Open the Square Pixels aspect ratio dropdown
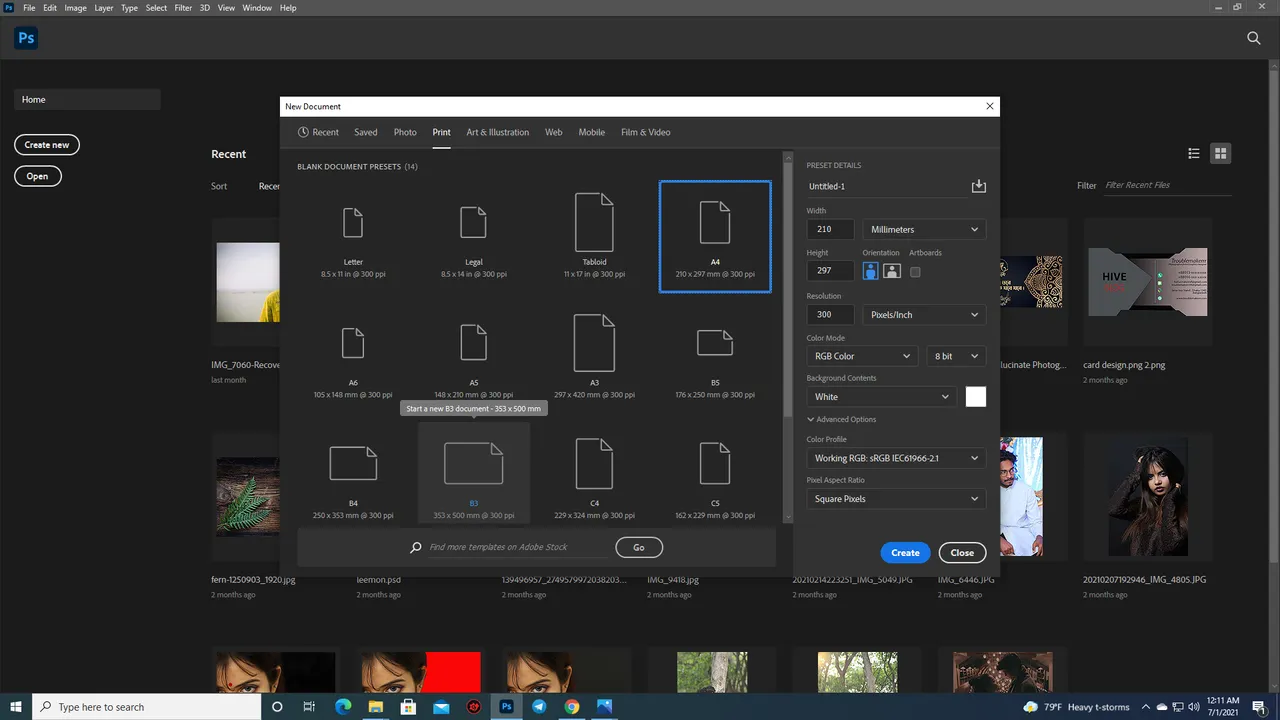Screen dimensions: 1280x720 896,499
